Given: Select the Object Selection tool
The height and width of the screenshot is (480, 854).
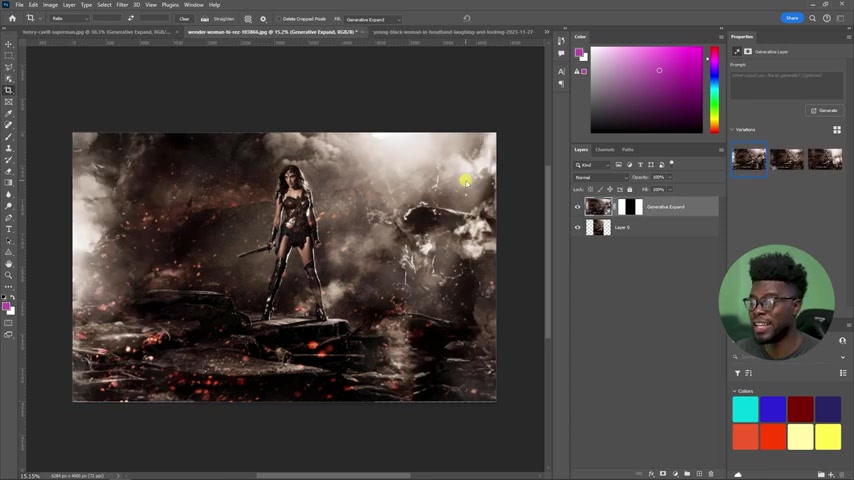Looking at the screenshot, I should (x=8, y=78).
